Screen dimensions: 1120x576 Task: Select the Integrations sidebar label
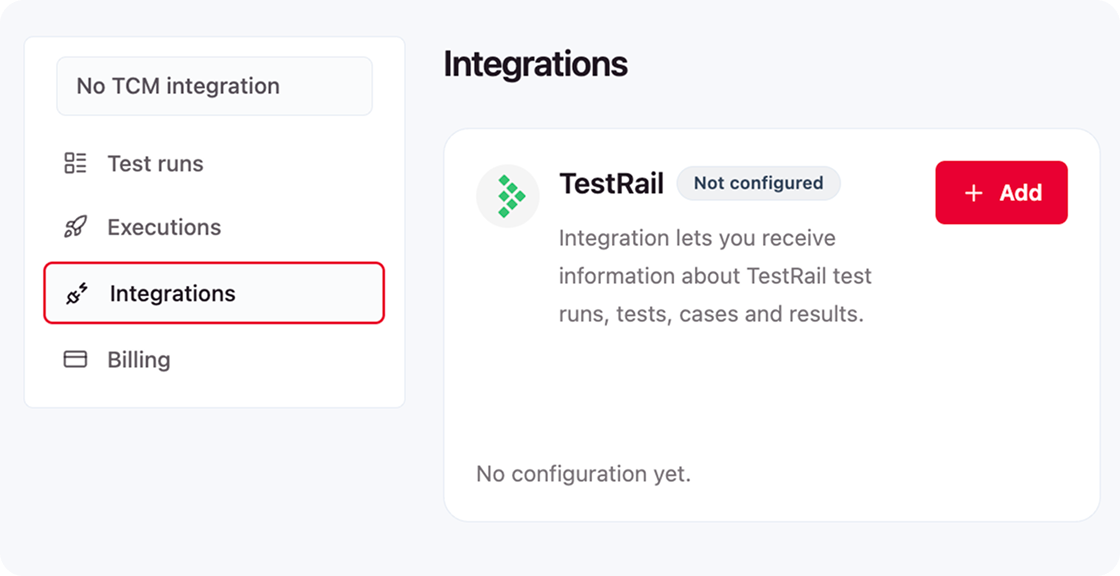click(x=173, y=294)
